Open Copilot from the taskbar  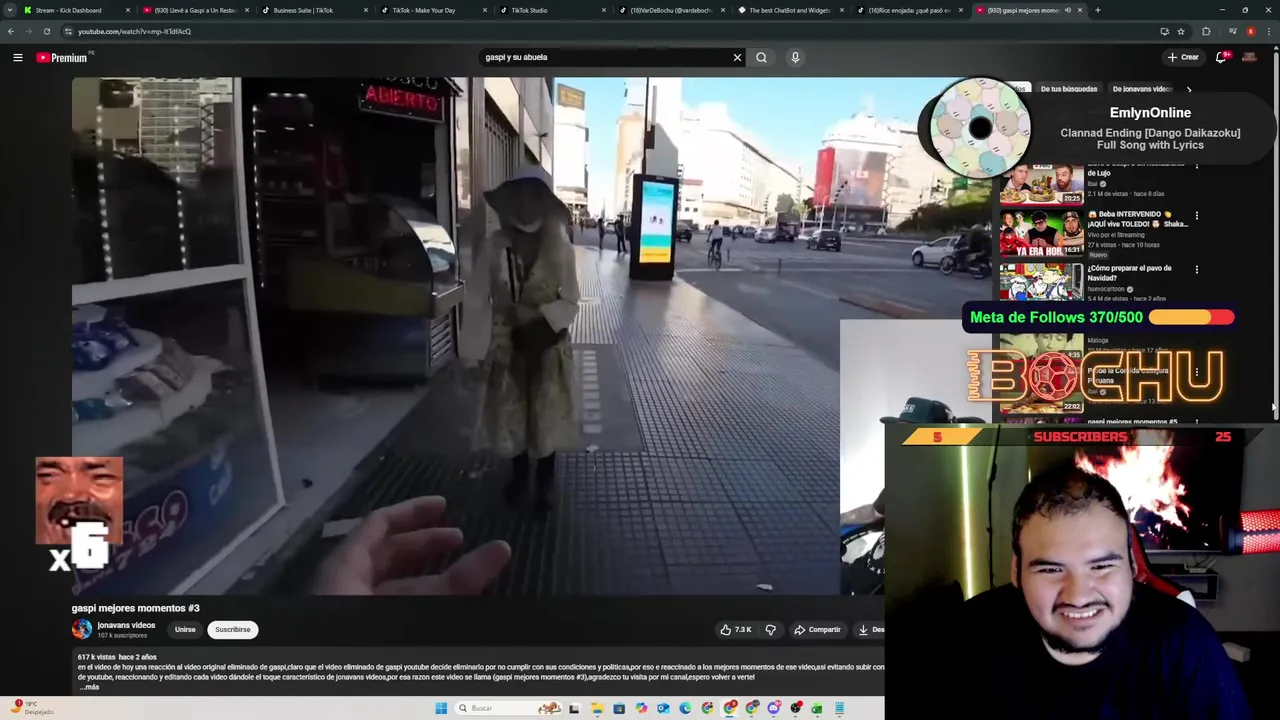point(641,708)
